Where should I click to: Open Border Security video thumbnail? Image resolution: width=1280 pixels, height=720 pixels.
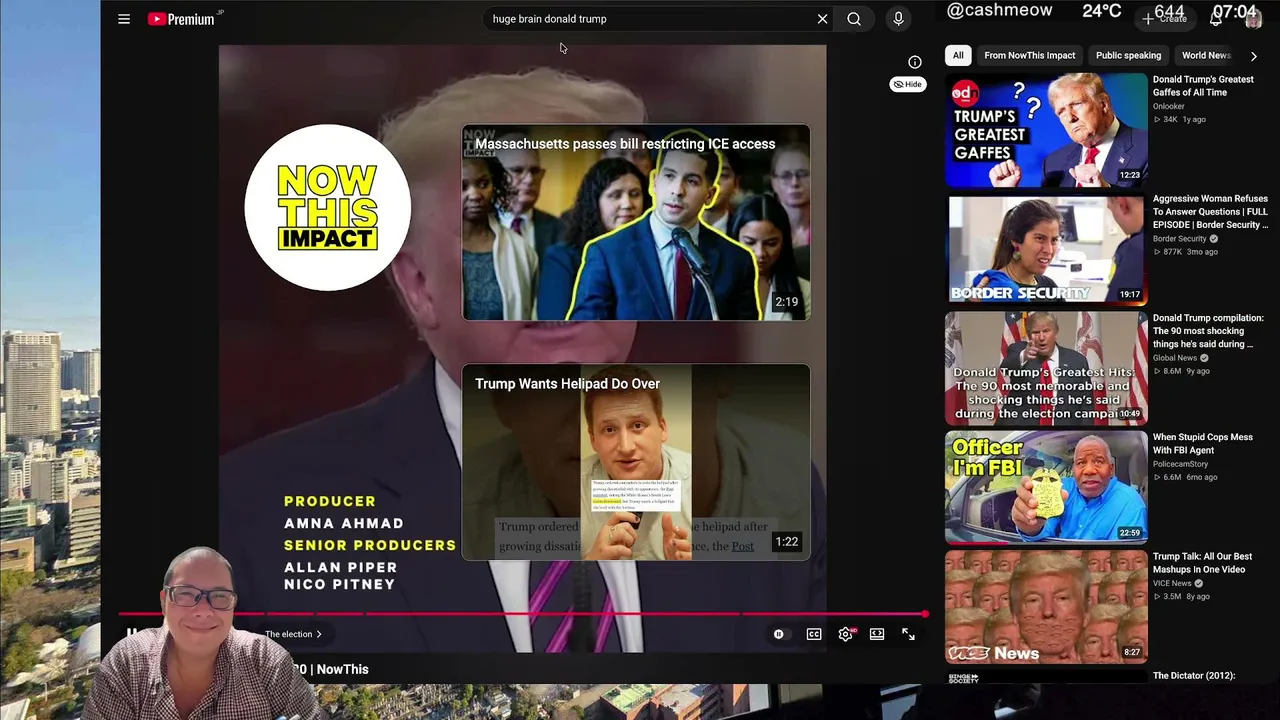pyautogui.click(x=1046, y=249)
